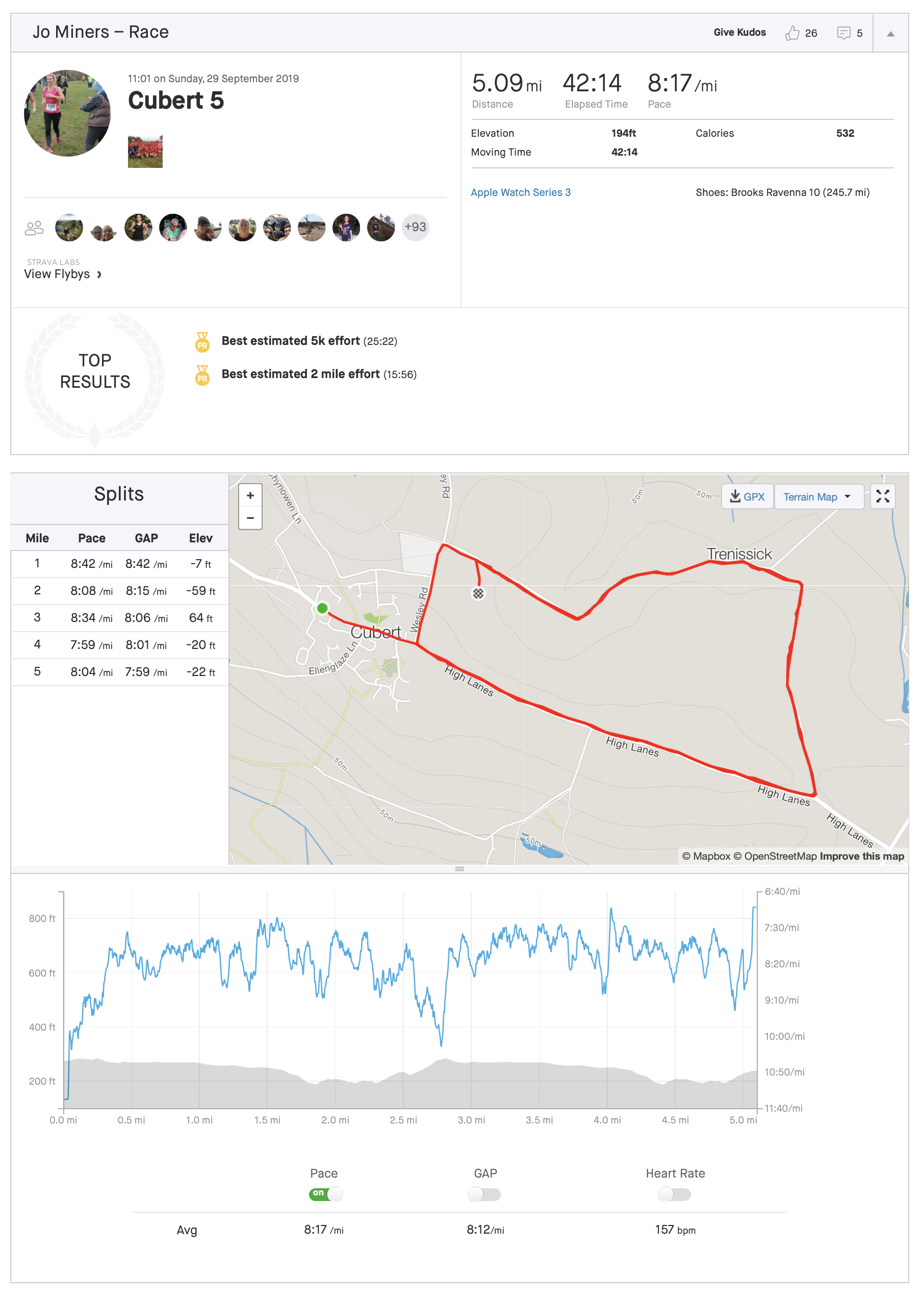
Task: Open the Apple Watch Series 3 link
Action: [520, 192]
